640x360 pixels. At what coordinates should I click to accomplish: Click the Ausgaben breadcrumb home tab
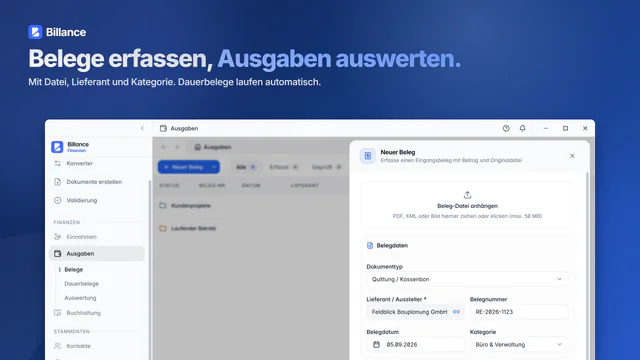pyautogui.click(x=213, y=147)
